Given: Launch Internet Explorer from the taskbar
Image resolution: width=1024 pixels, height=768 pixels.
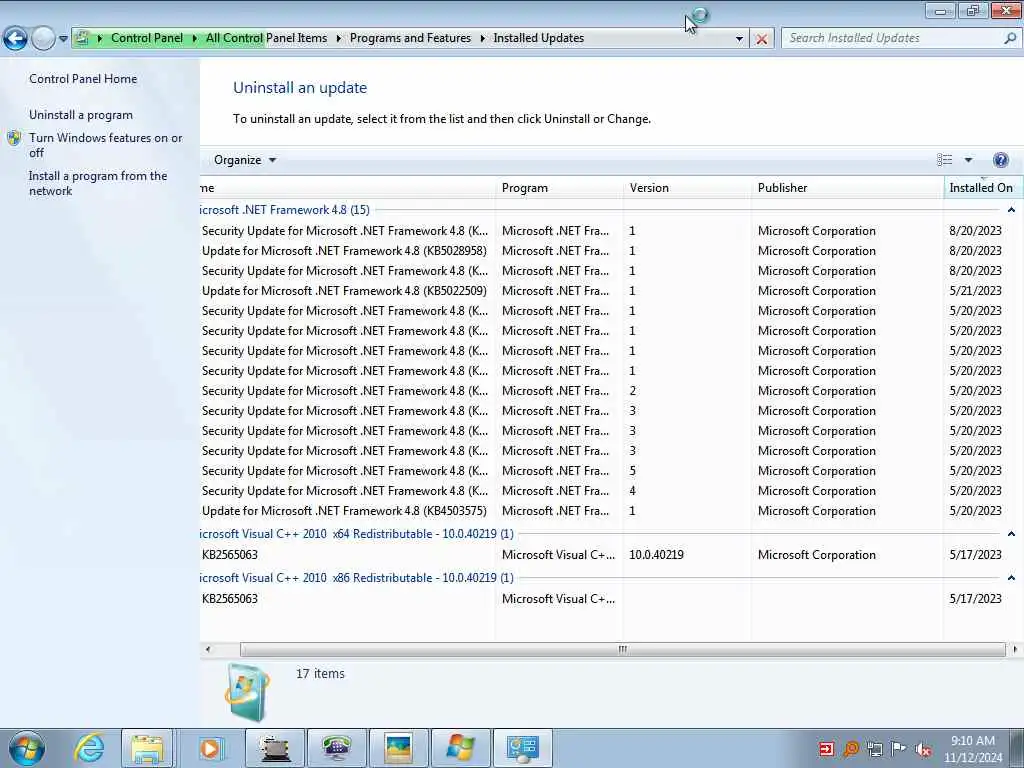Looking at the screenshot, I should coord(89,748).
